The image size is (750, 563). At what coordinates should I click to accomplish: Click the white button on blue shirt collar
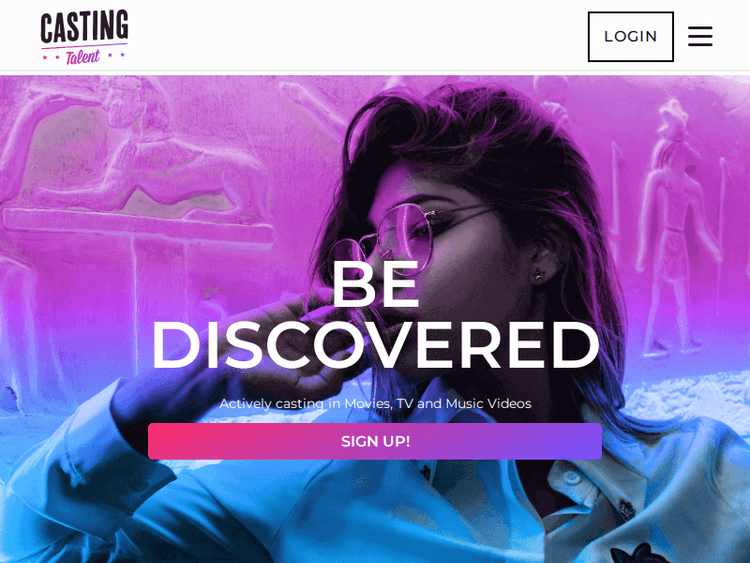pos(570,478)
